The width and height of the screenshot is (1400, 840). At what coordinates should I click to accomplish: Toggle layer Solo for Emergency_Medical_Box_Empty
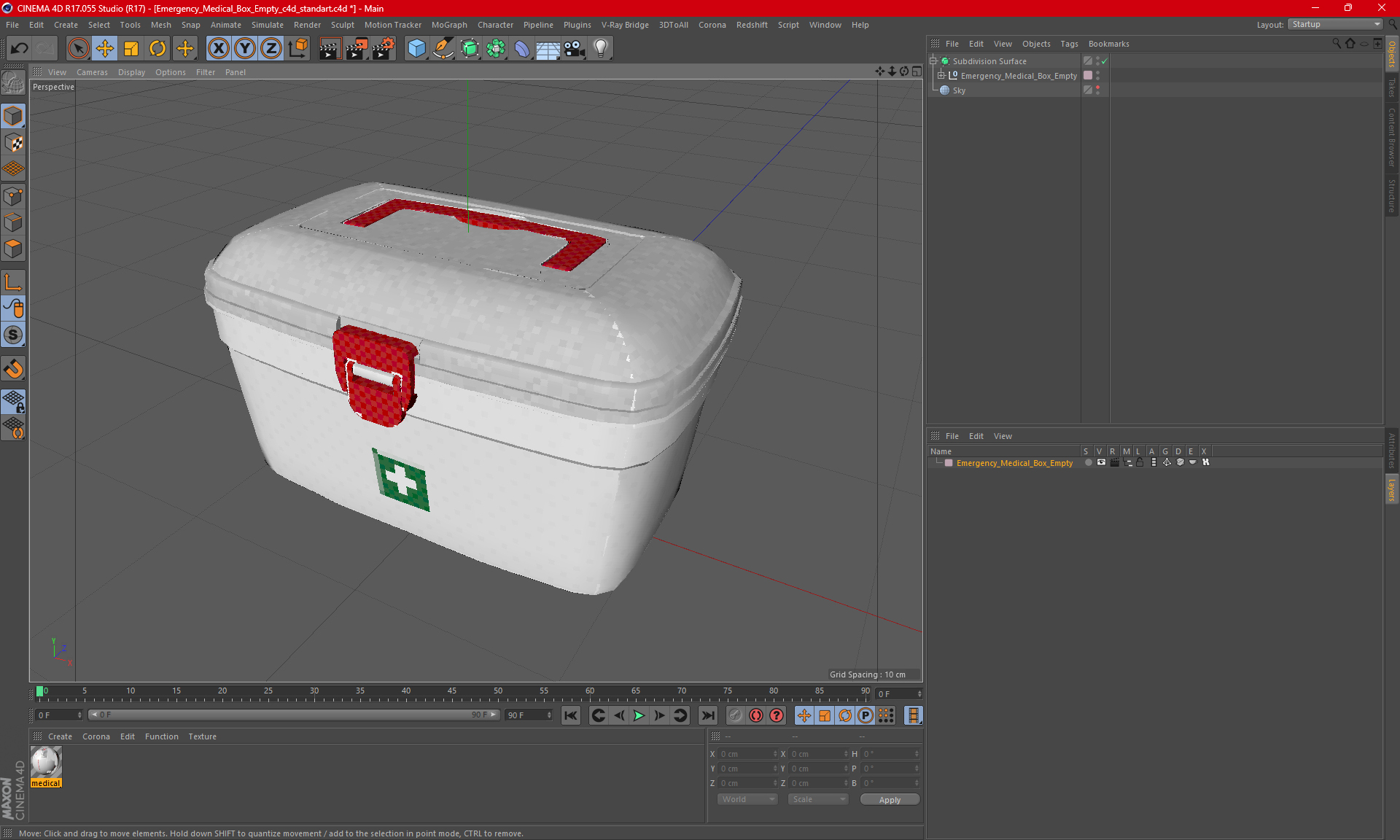point(1088,462)
